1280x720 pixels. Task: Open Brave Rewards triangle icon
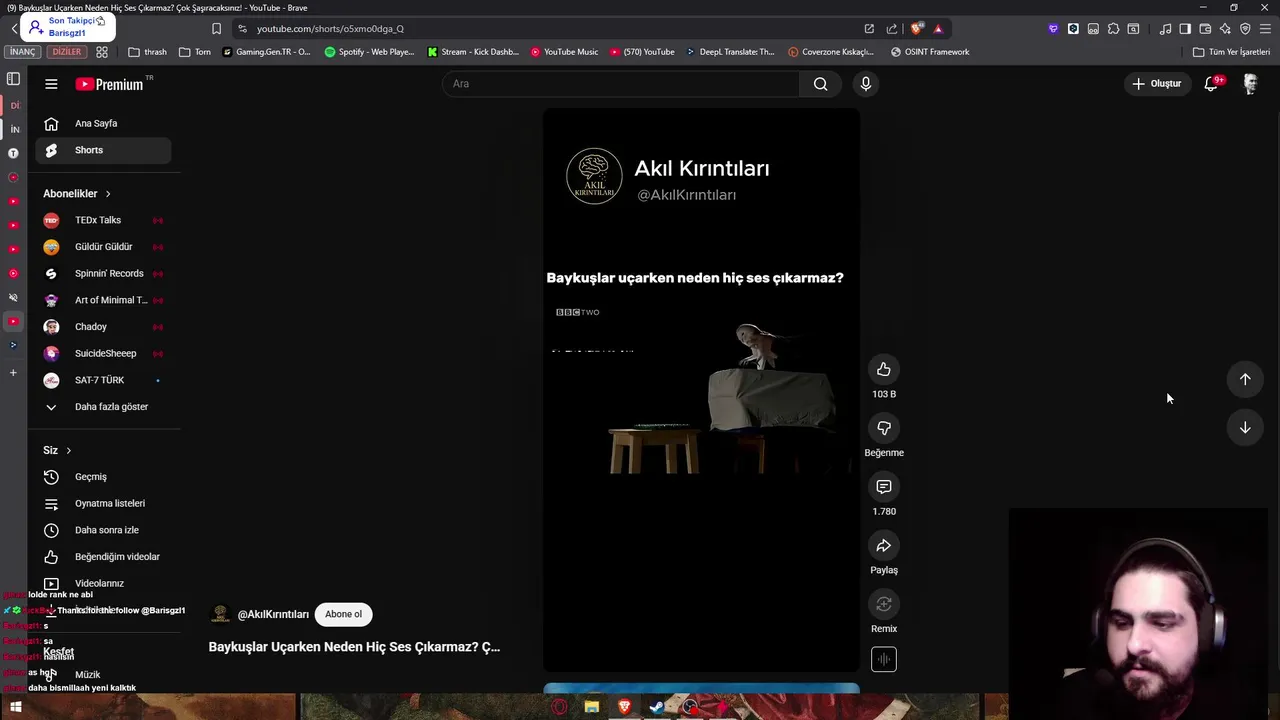[x=938, y=29]
